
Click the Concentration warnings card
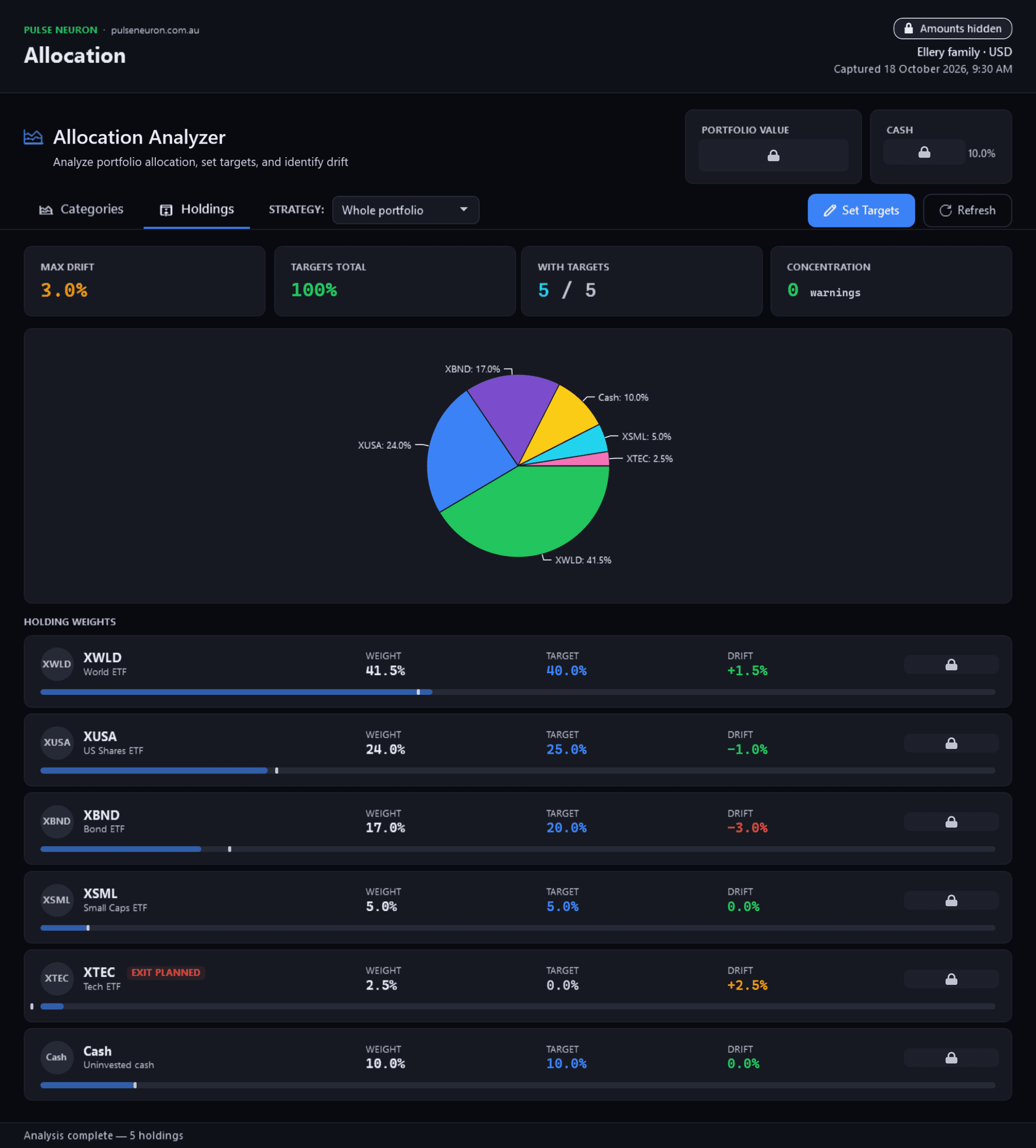pos(891,281)
